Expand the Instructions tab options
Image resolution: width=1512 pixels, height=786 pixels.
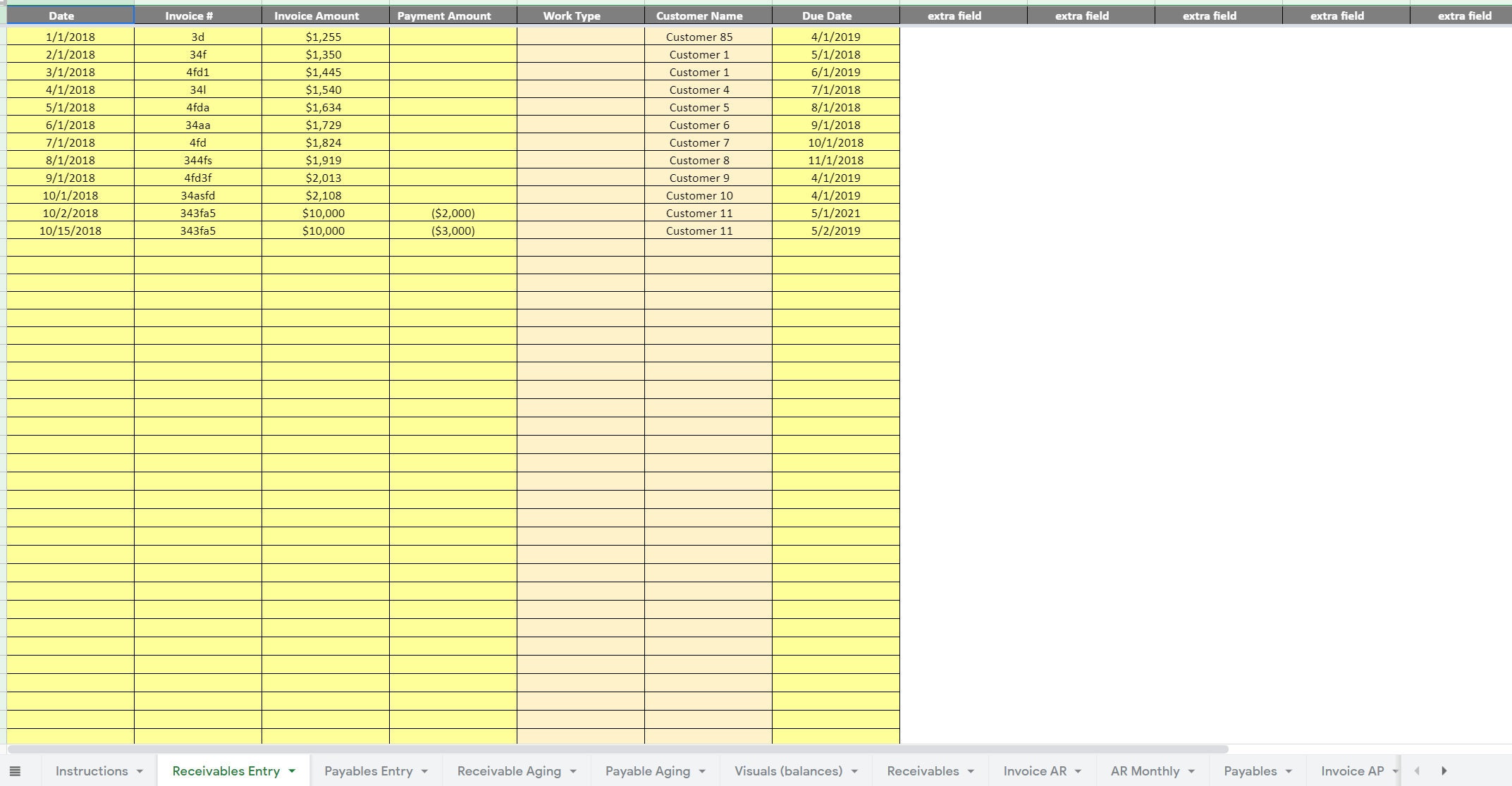[141, 771]
